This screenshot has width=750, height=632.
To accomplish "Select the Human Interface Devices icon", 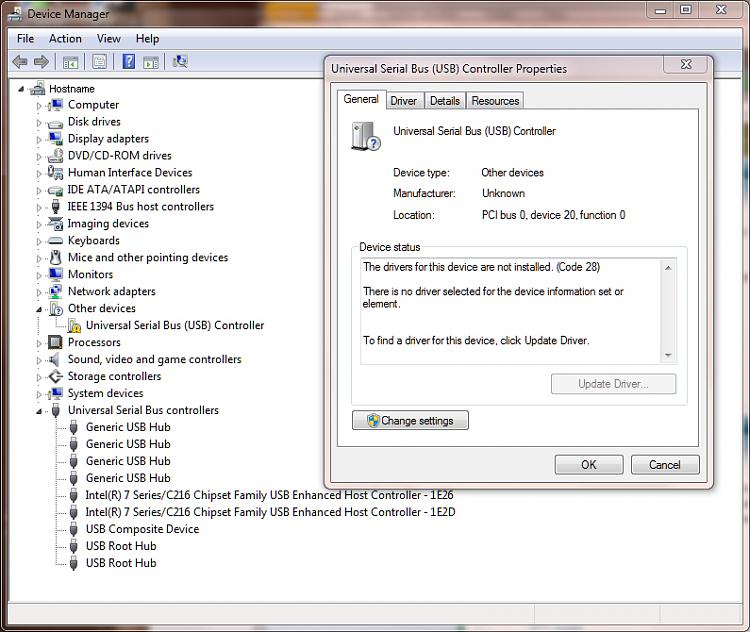I will click(x=55, y=172).
